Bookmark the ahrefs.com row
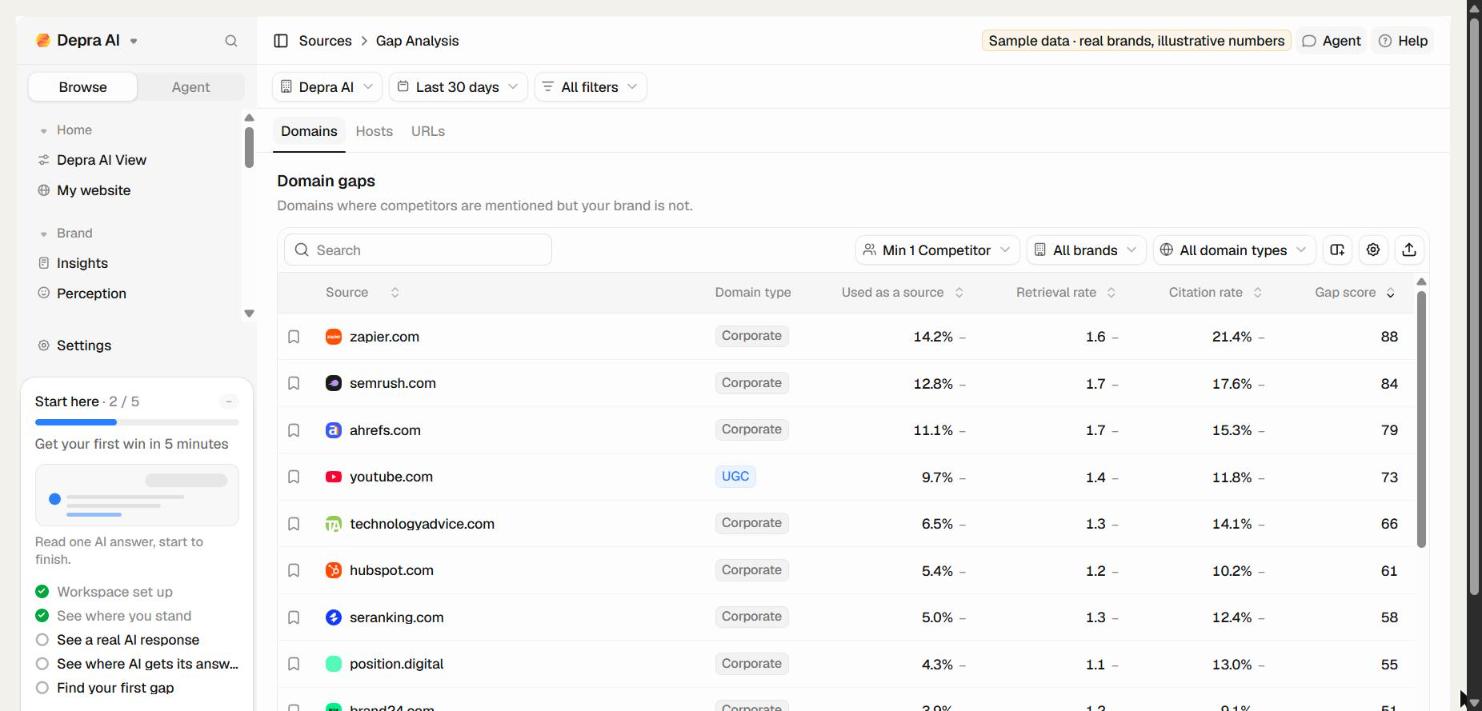1482x711 pixels. tap(294, 430)
